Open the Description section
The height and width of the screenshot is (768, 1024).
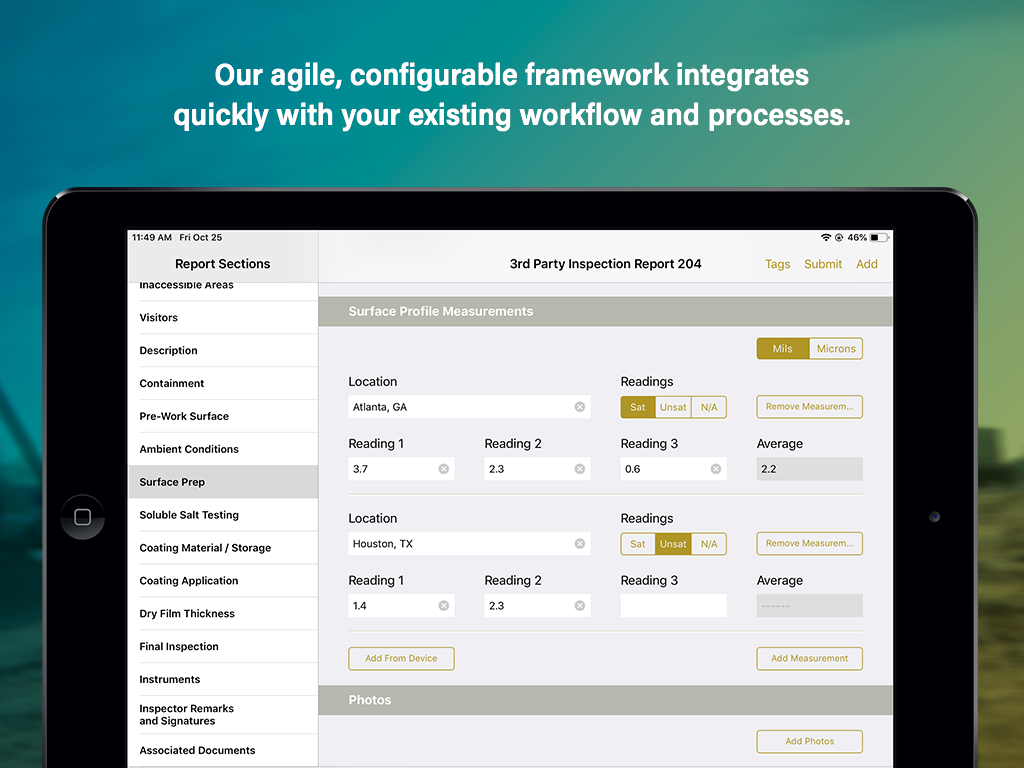coord(223,350)
